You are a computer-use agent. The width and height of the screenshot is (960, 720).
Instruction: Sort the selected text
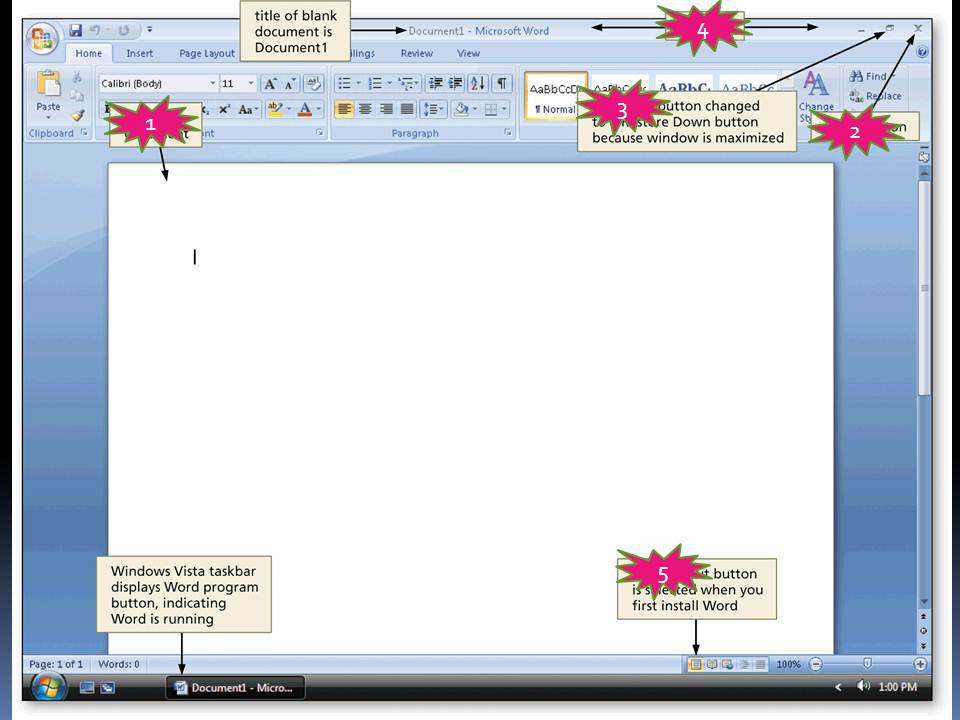tap(478, 83)
